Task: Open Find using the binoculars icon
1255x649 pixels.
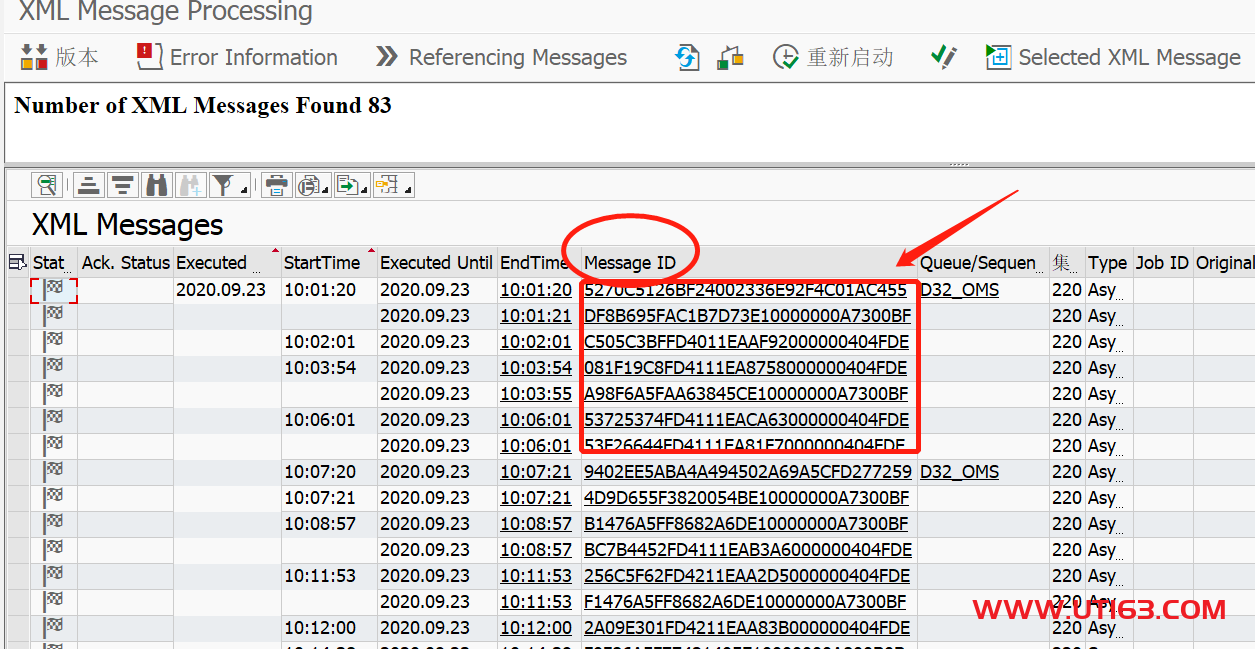Action: tap(156, 184)
